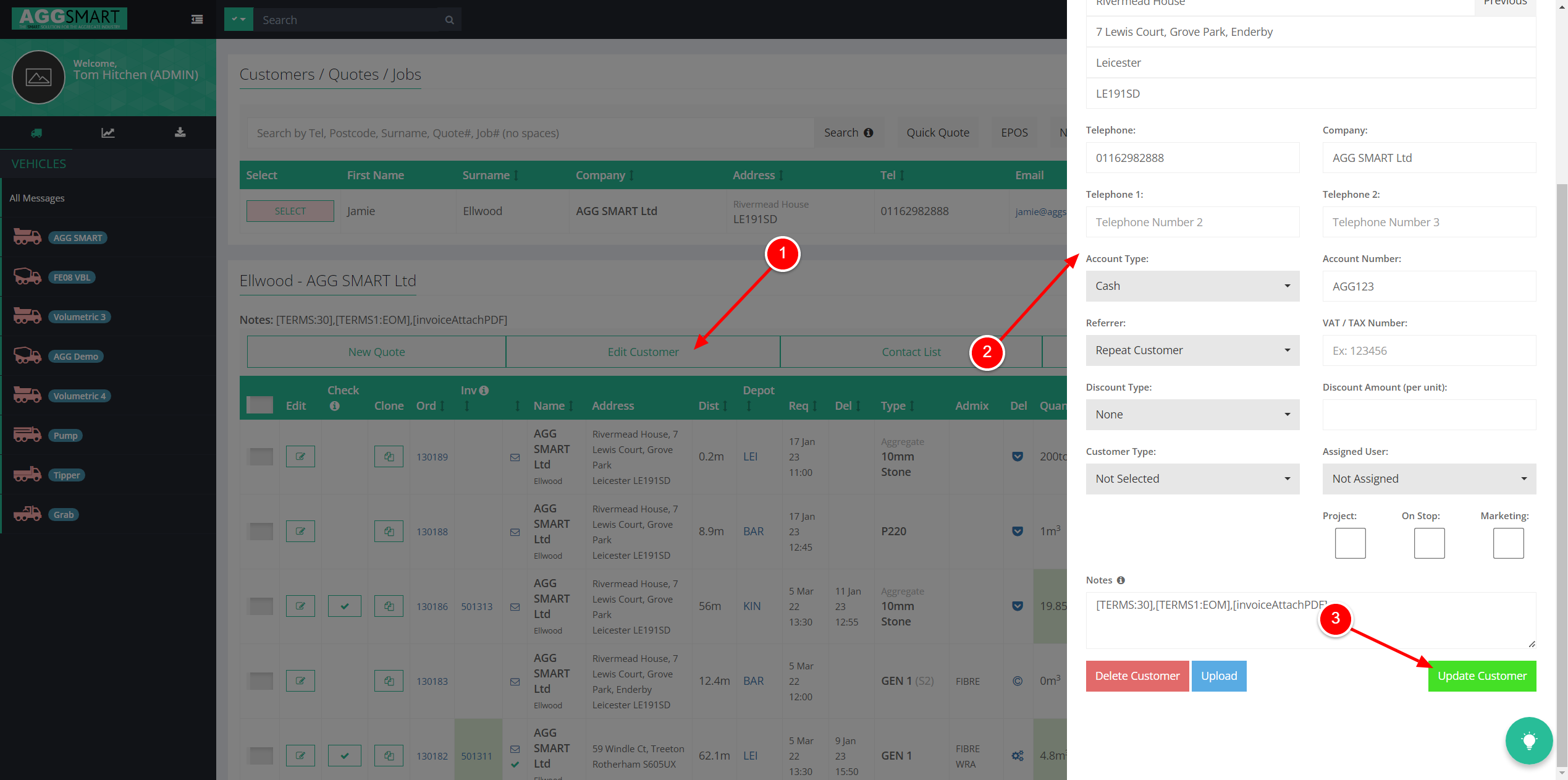This screenshot has height=780, width=1568.
Task: Click gears icon for order 130182
Action: [x=1018, y=755]
